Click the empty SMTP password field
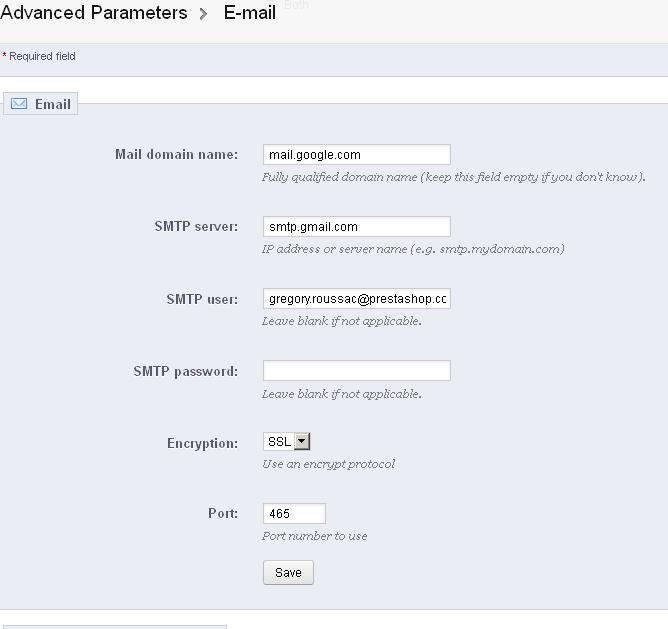 pyautogui.click(x=357, y=370)
